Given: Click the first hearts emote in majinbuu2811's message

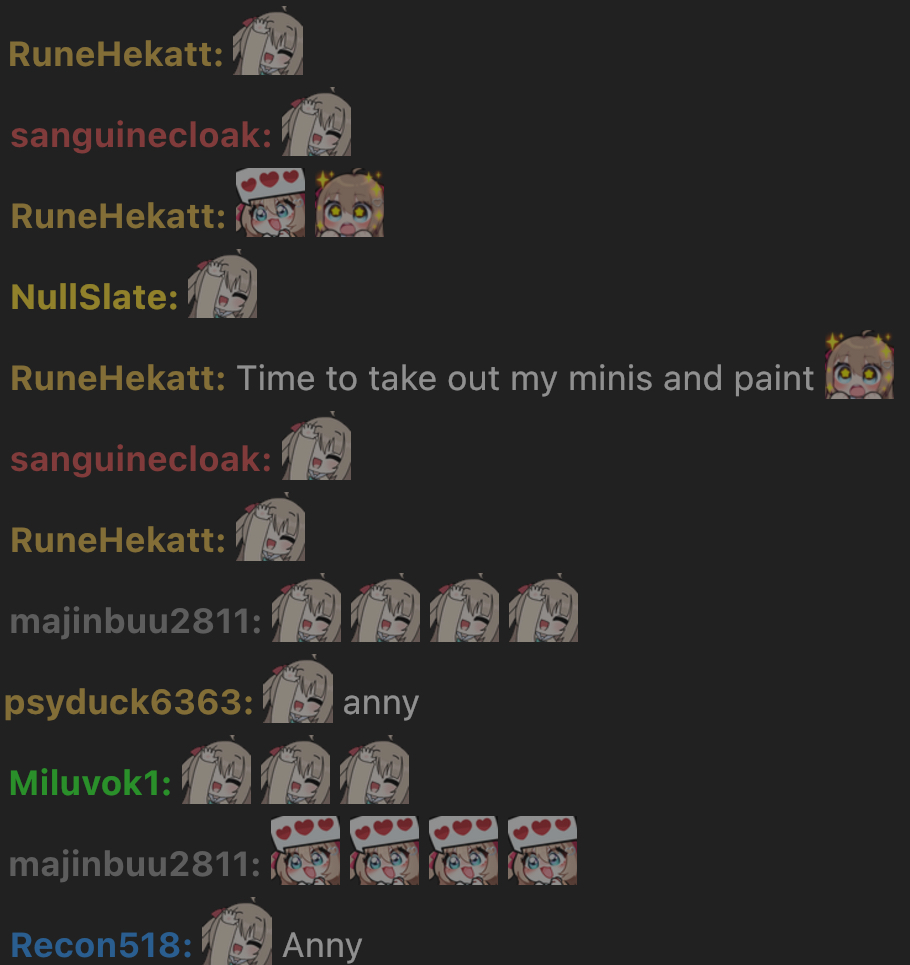Looking at the screenshot, I should coord(306,851).
